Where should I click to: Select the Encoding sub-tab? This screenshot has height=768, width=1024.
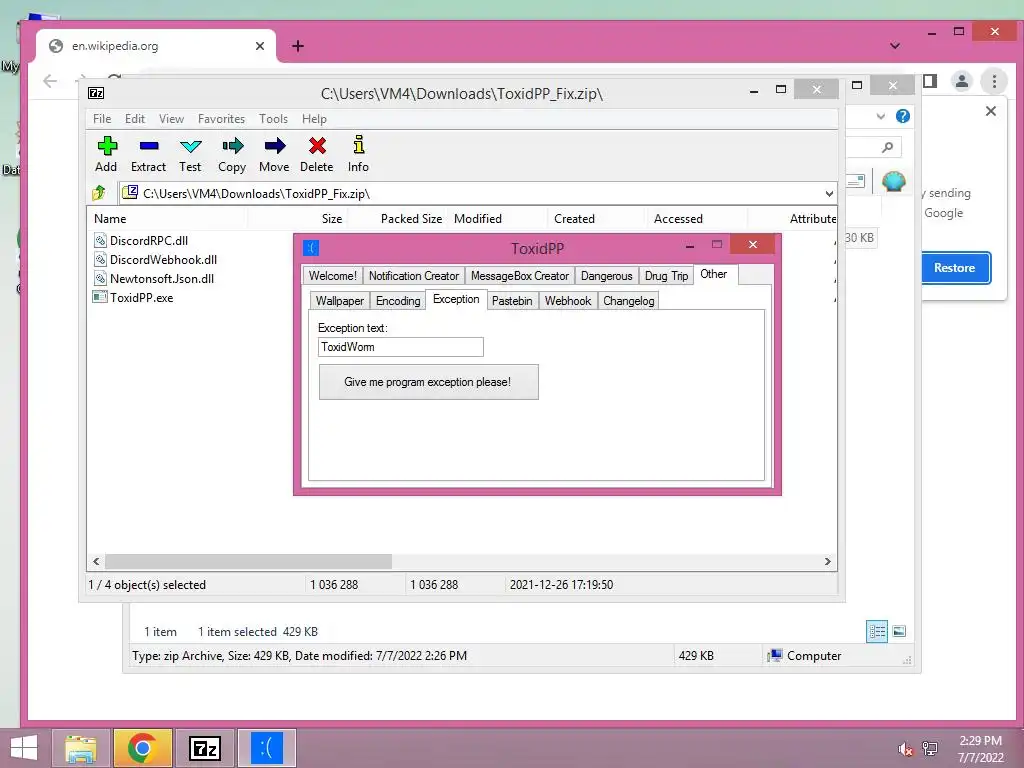coord(398,300)
